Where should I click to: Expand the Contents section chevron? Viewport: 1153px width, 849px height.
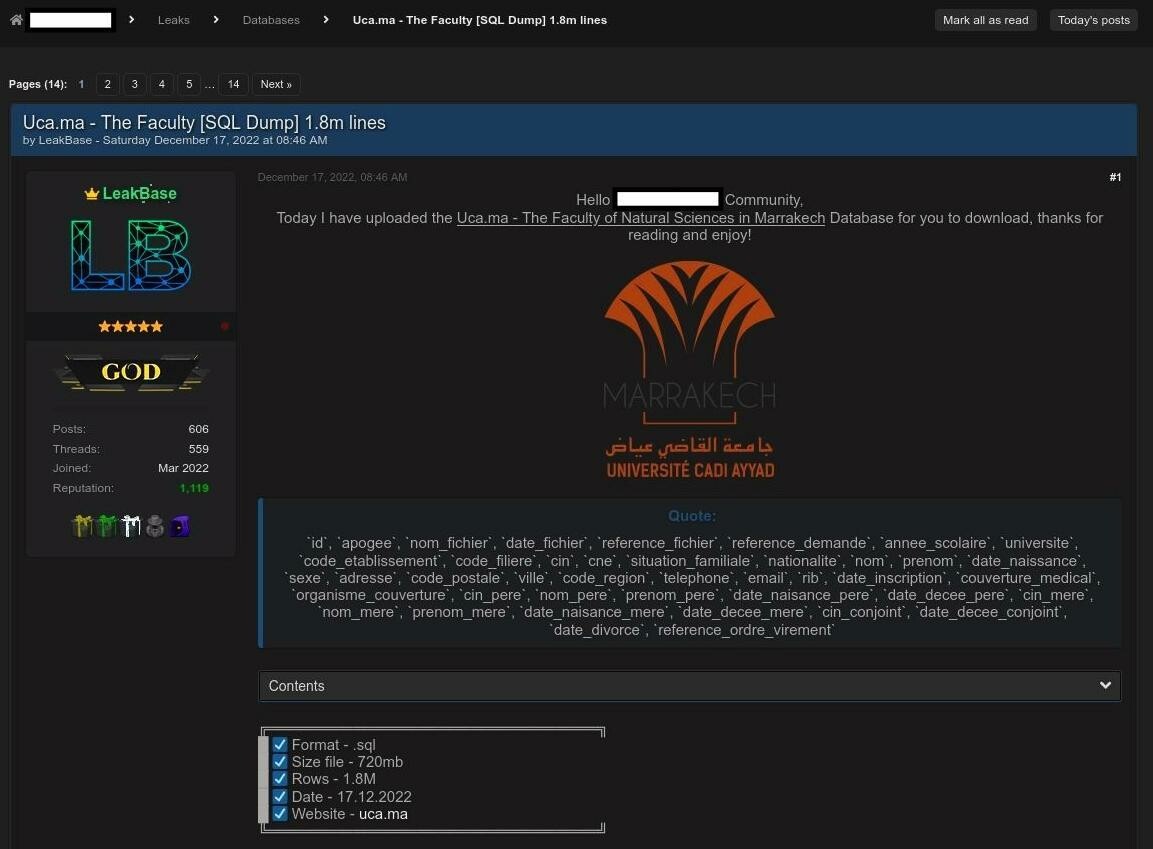(1104, 685)
